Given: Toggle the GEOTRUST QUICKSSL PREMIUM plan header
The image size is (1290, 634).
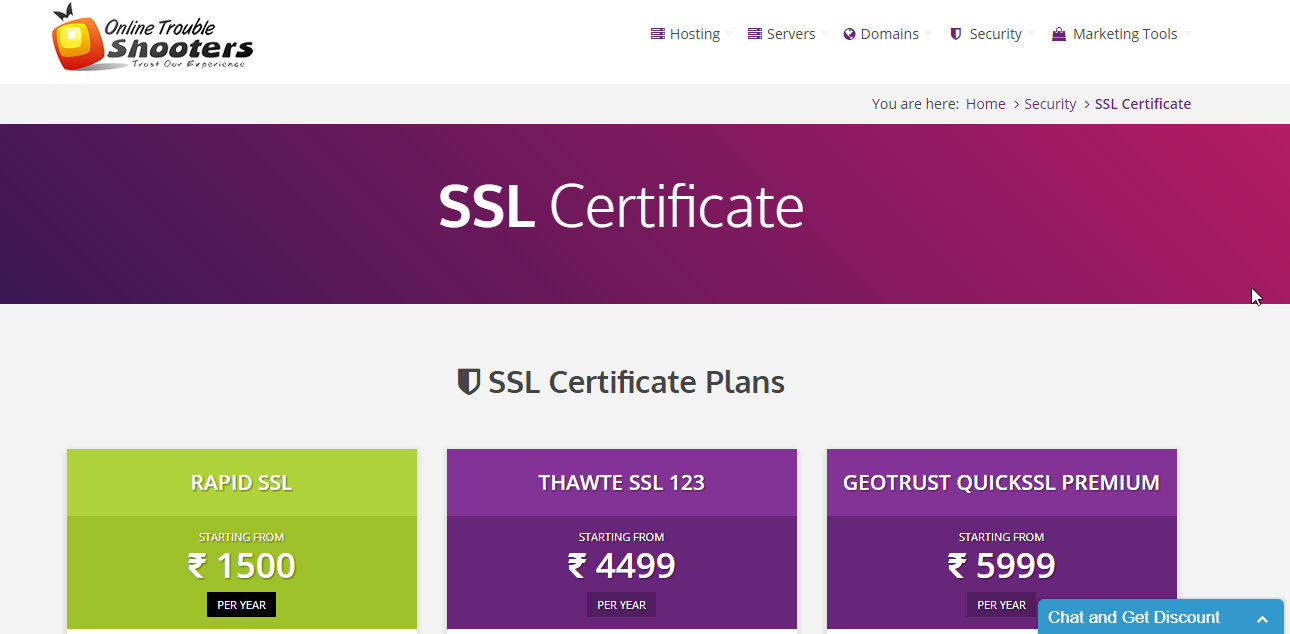Looking at the screenshot, I should tap(1001, 481).
